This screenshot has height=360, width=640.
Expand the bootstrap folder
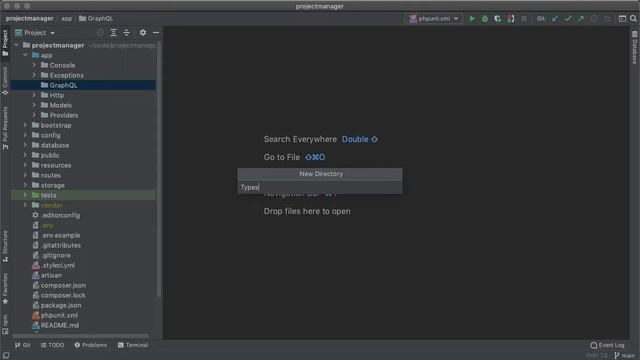coord(25,125)
